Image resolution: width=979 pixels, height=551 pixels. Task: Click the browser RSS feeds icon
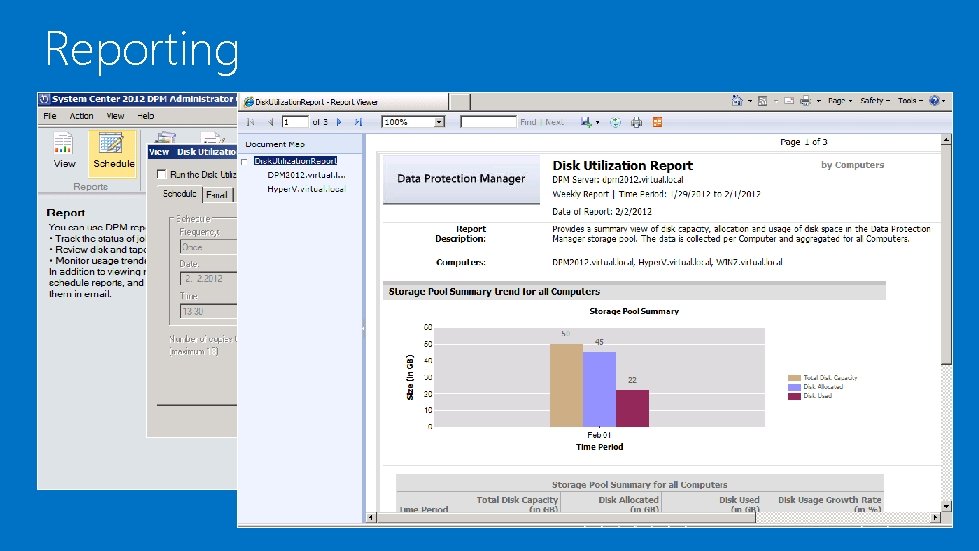[x=762, y=100]
